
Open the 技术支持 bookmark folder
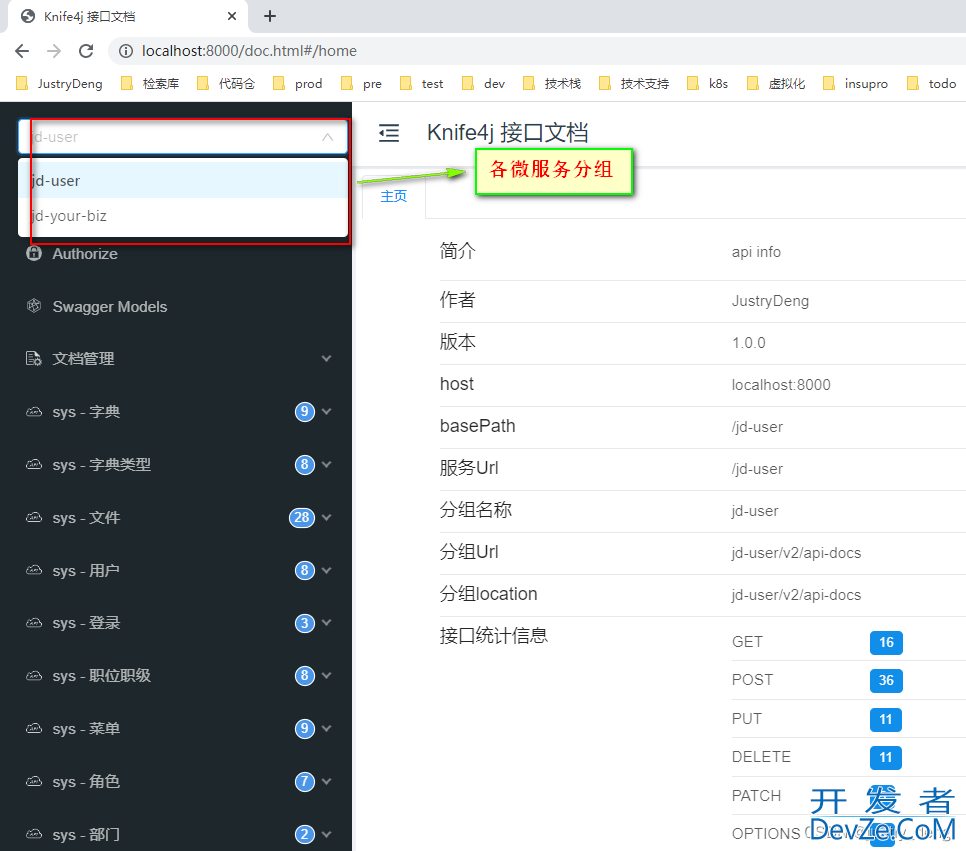point(634,84)
